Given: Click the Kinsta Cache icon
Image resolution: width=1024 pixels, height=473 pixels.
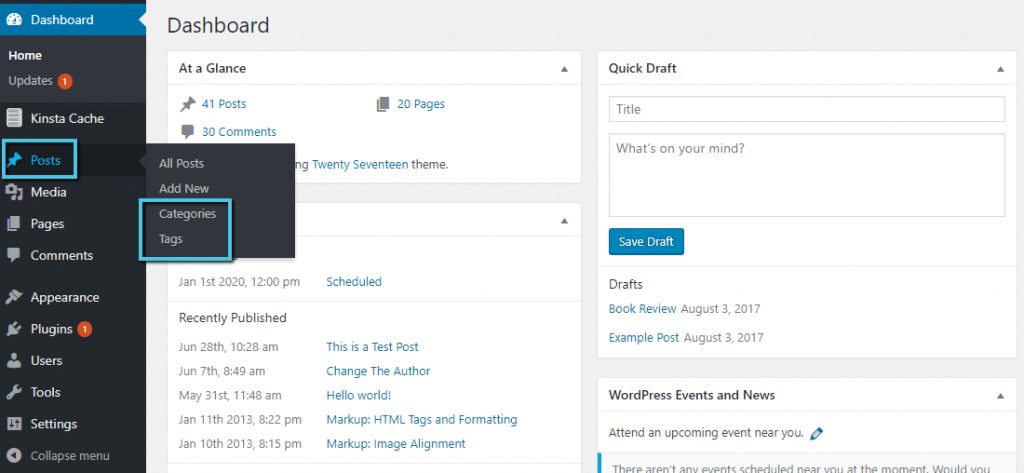Looking at the screenshot, I should pyautogui.click(x=14, y=118).
